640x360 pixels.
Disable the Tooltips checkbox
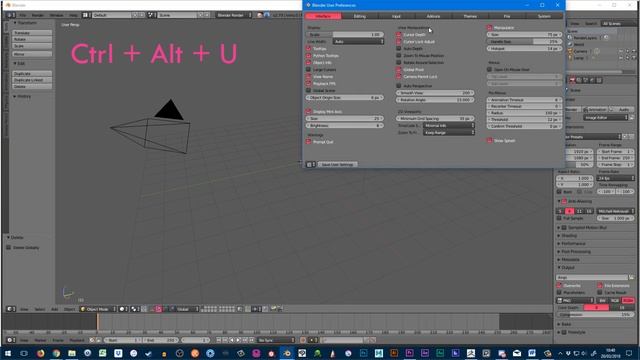(x=309, y=49)
